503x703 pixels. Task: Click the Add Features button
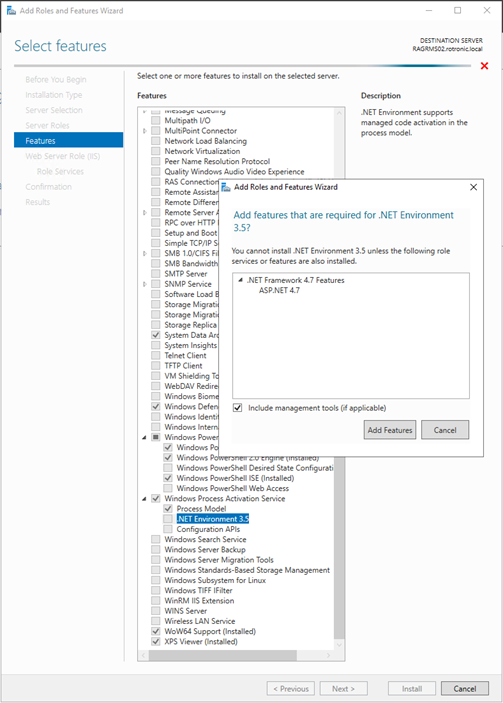click(390, 430)
